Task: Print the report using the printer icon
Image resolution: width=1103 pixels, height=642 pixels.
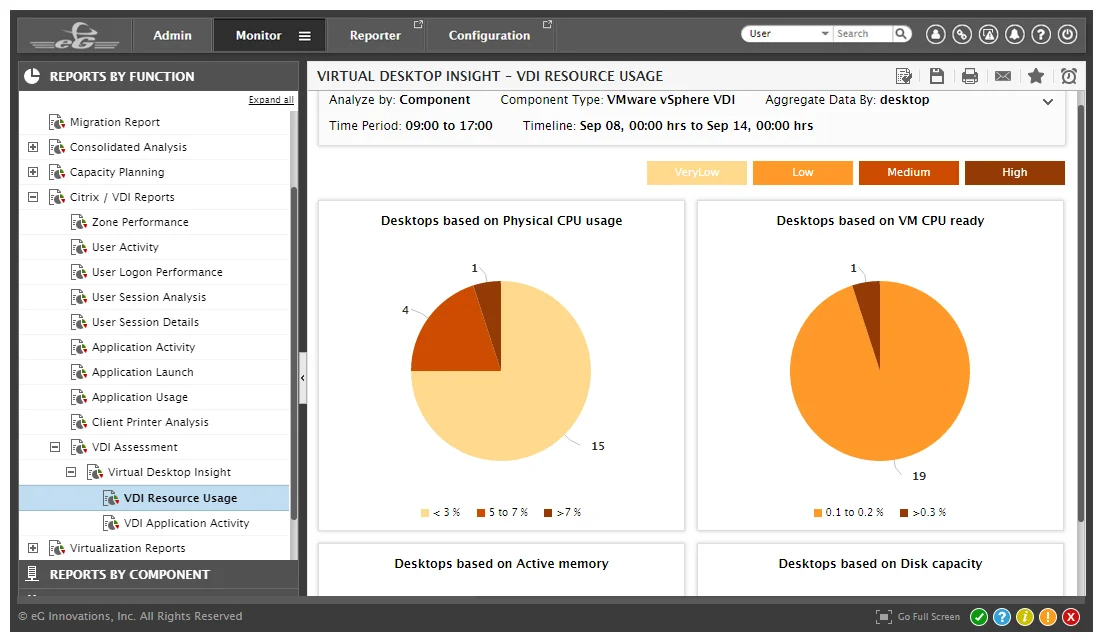Action: (969, 76)
